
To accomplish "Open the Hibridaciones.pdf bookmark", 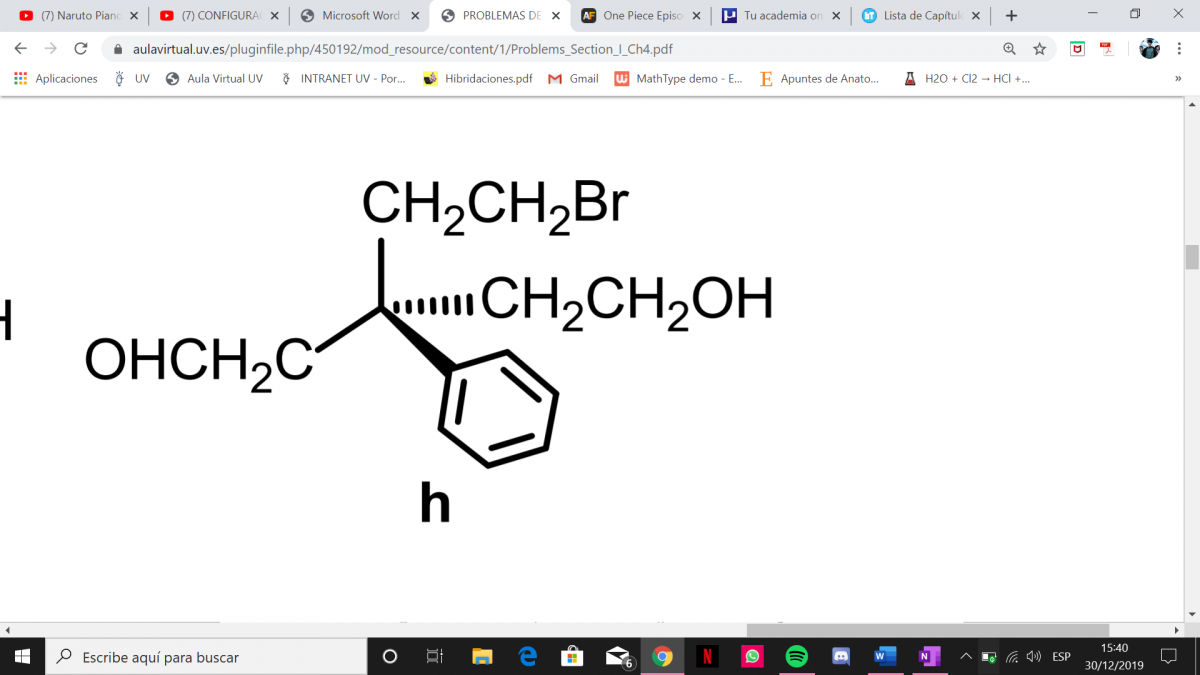I will 478,78.
